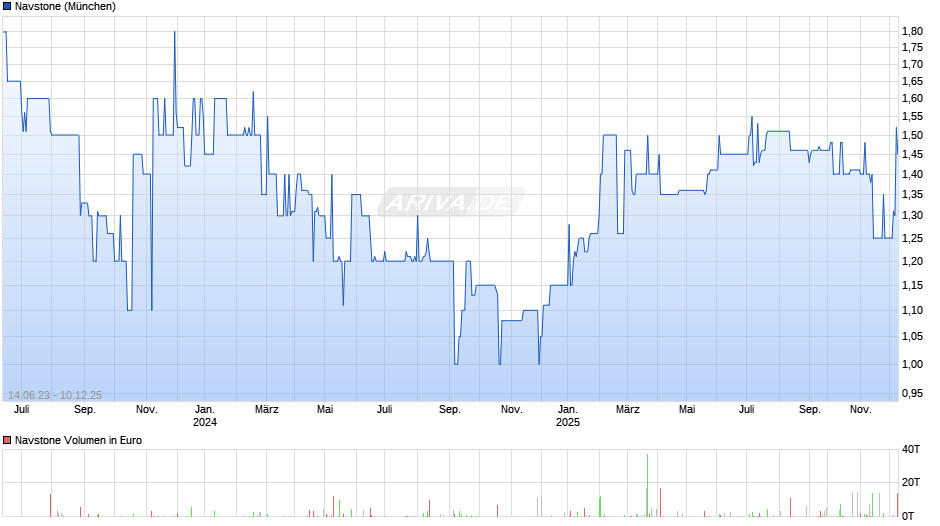Click the first Juli time axis label
The height and width of the screenshot is (526, 940).
(22, 410)
